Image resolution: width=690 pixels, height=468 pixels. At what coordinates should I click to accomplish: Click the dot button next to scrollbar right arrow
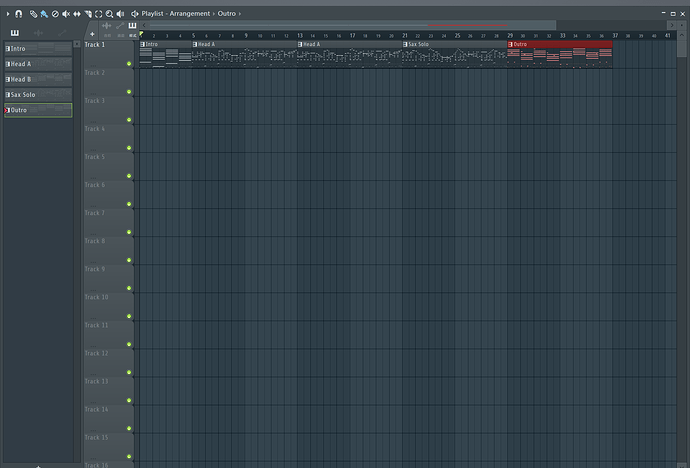point(682,26)
